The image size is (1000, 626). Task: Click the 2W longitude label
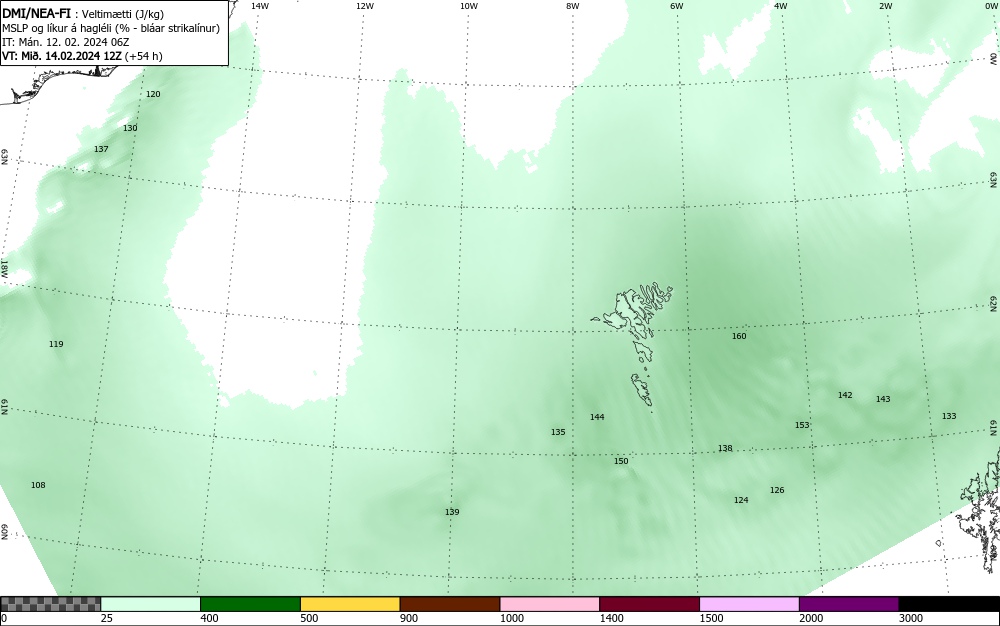[885, 6]
